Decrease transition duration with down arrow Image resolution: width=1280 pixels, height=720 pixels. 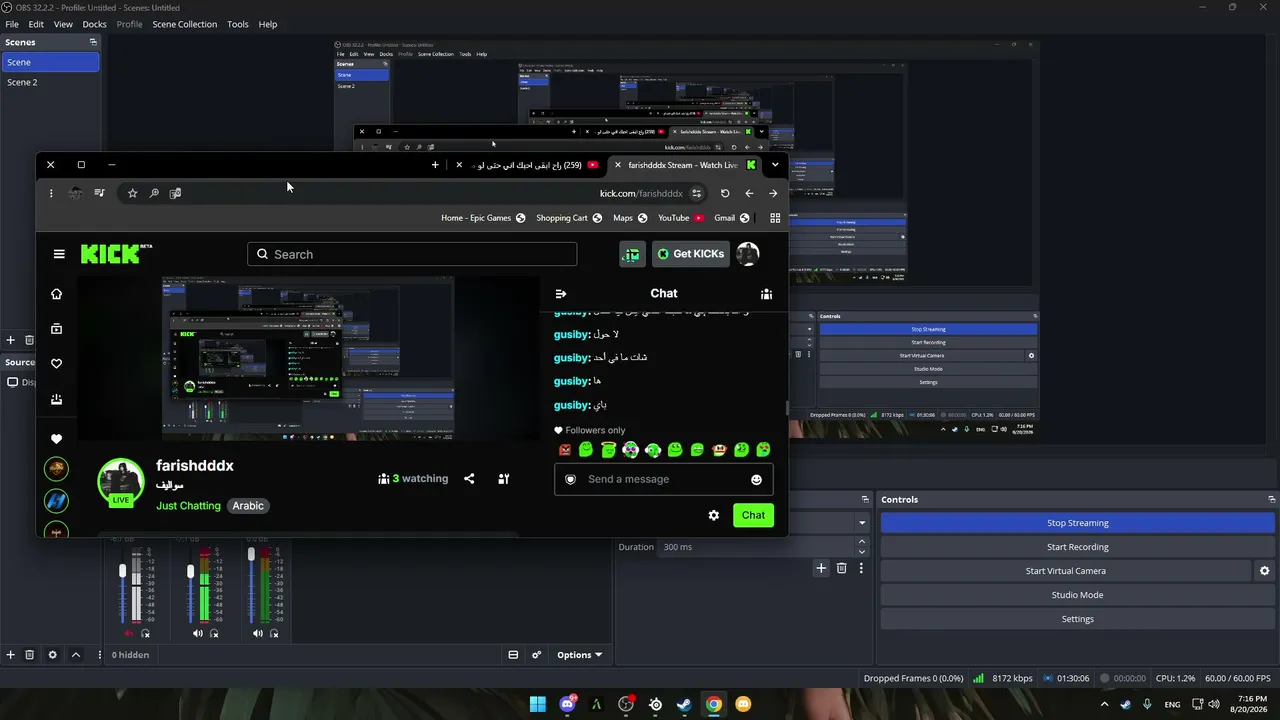(x=862, y=552)
